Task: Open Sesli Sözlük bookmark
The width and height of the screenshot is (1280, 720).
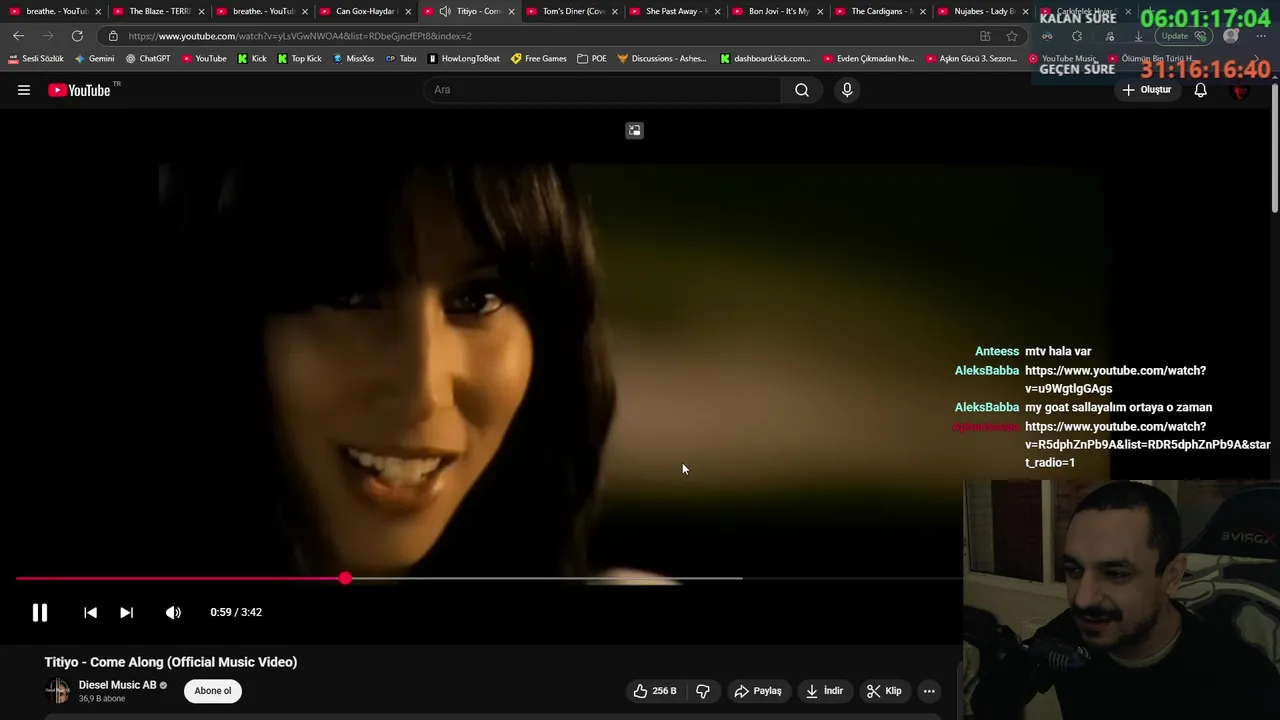Action: (x=36, y=59)
